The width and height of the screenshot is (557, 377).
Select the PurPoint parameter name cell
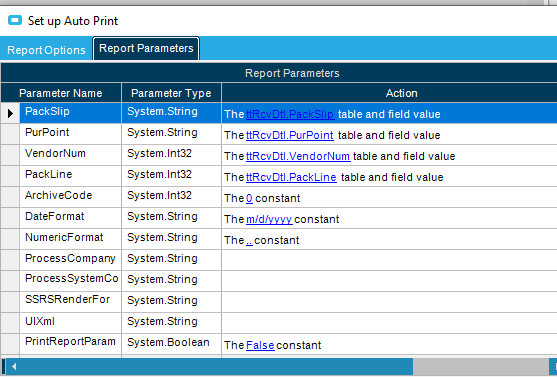[x=70, y=134]
